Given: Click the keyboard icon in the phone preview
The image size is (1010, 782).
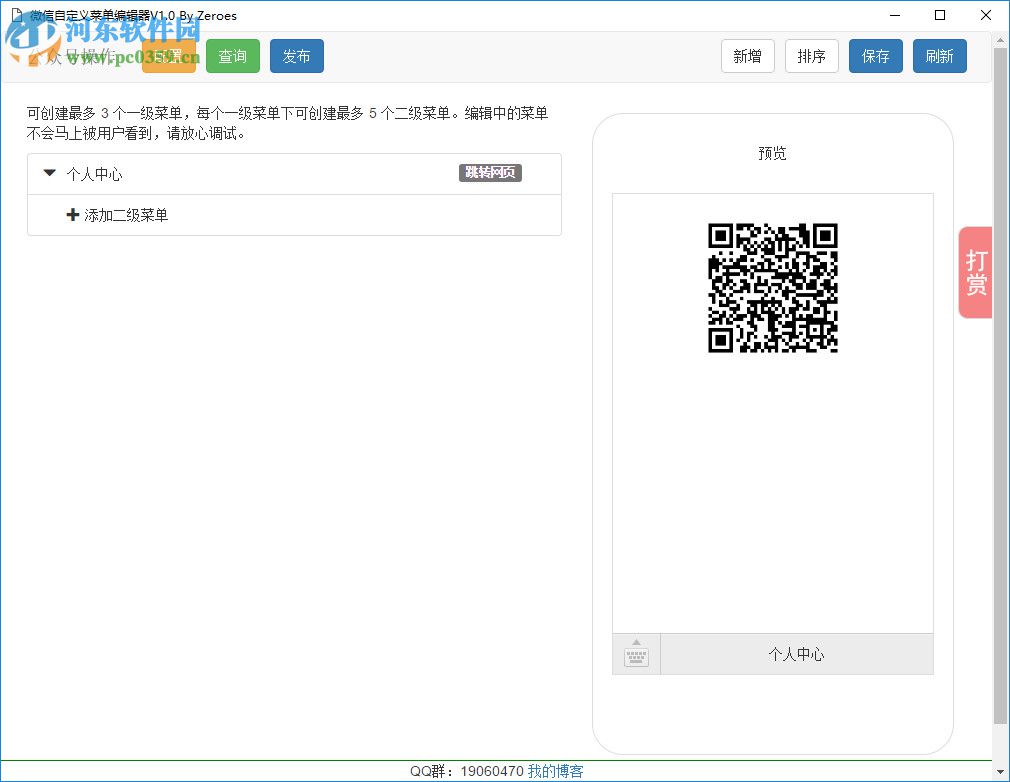Looking at the screenshot, I should coord(637,655).
